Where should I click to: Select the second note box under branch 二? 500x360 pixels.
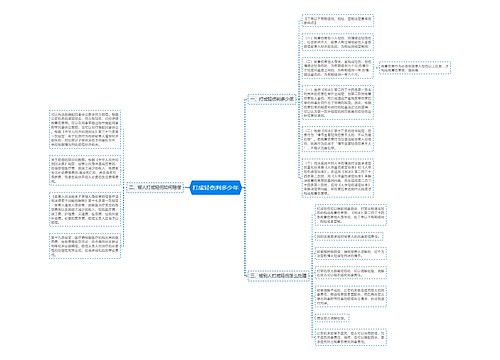pos(85,170)
